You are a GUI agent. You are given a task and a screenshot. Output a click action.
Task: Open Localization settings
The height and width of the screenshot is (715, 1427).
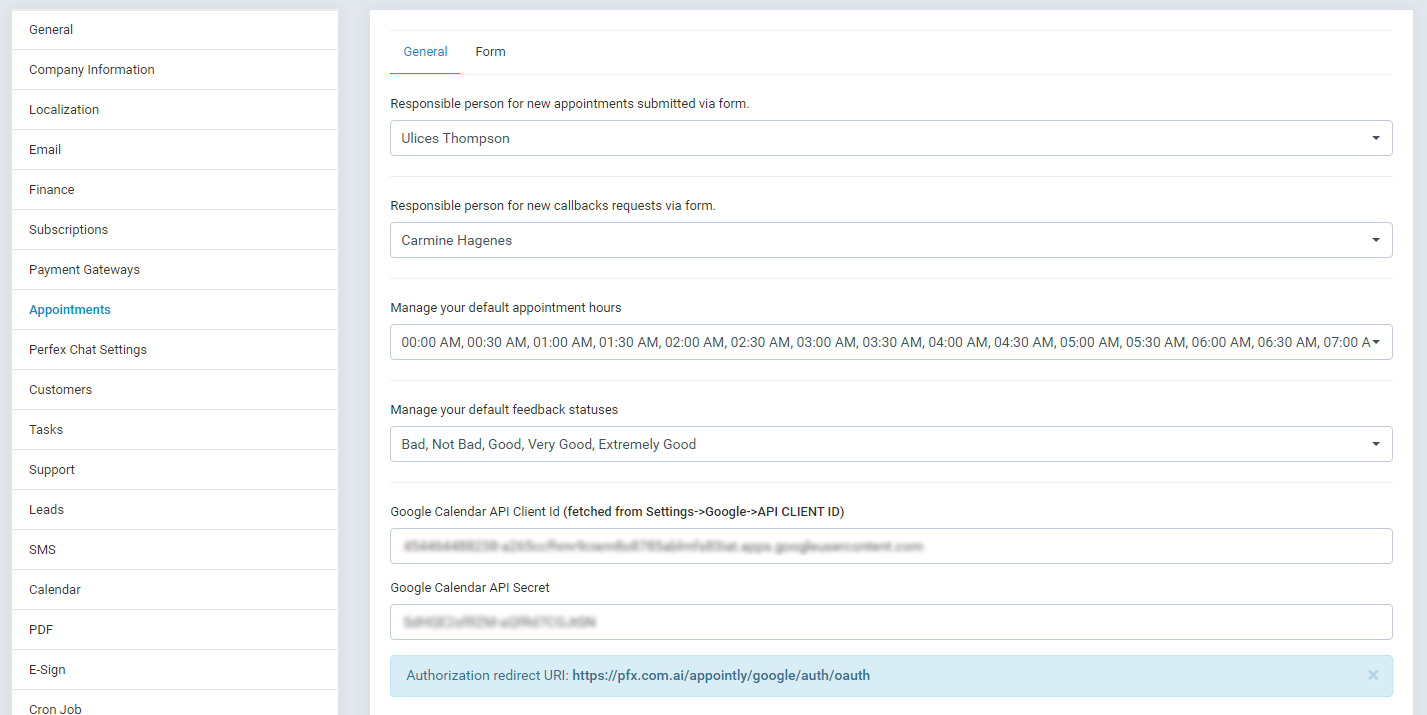[64, 109]
